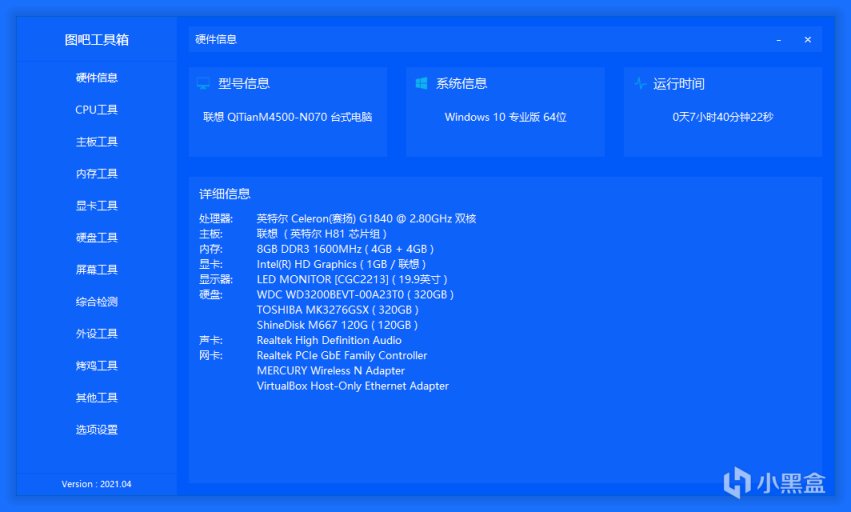Screen dimensions: 851x512
Task: Click the 硬盘: label
Action: [x=211, y=295]
